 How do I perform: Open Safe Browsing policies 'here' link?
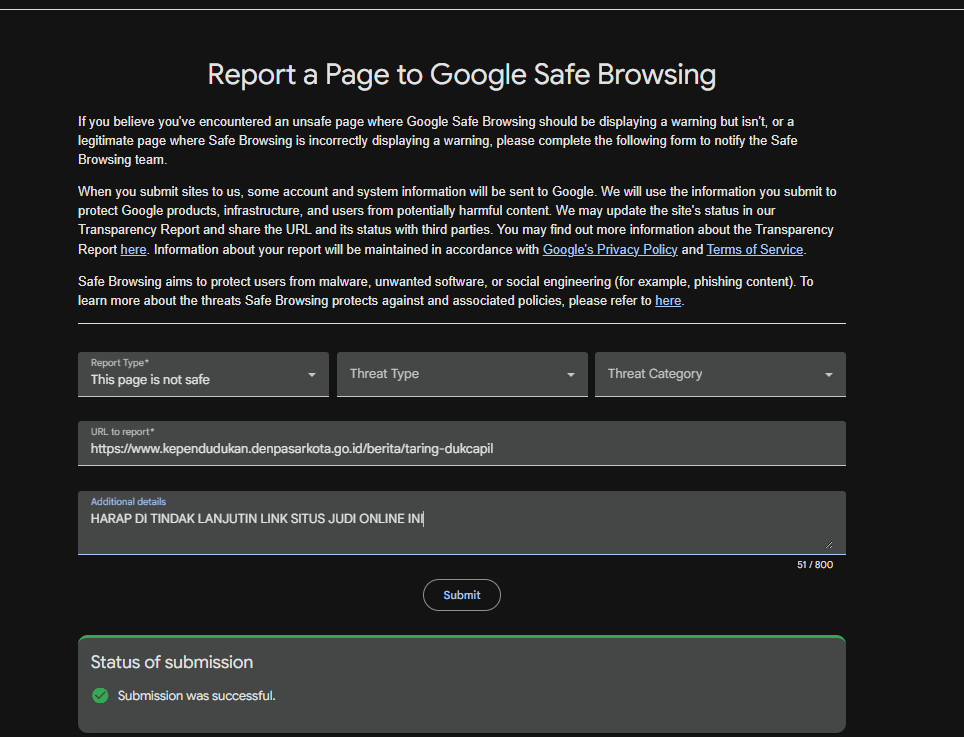668,301
